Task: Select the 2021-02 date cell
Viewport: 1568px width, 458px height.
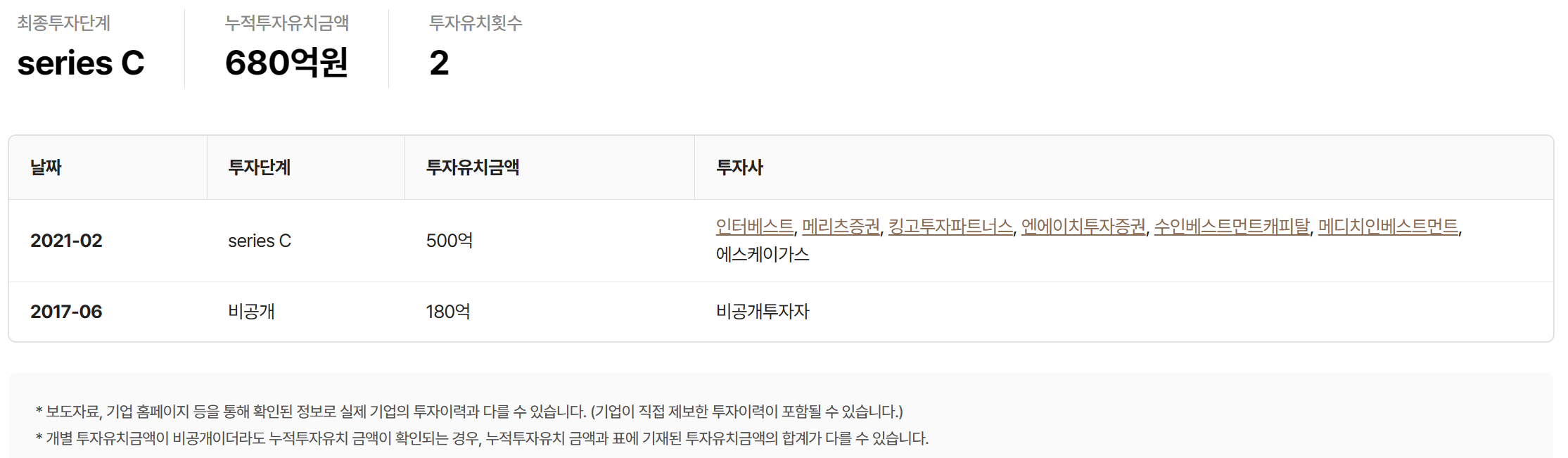Action: pyautogui.click(x=66, y=241)
